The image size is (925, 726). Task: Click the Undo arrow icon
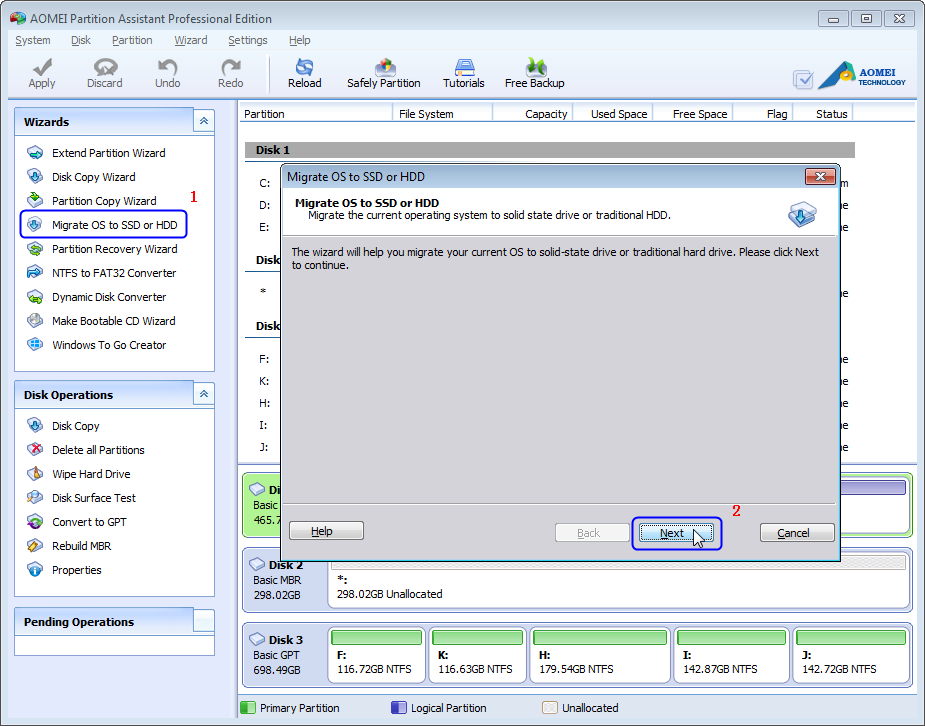[x=168, y=73]
